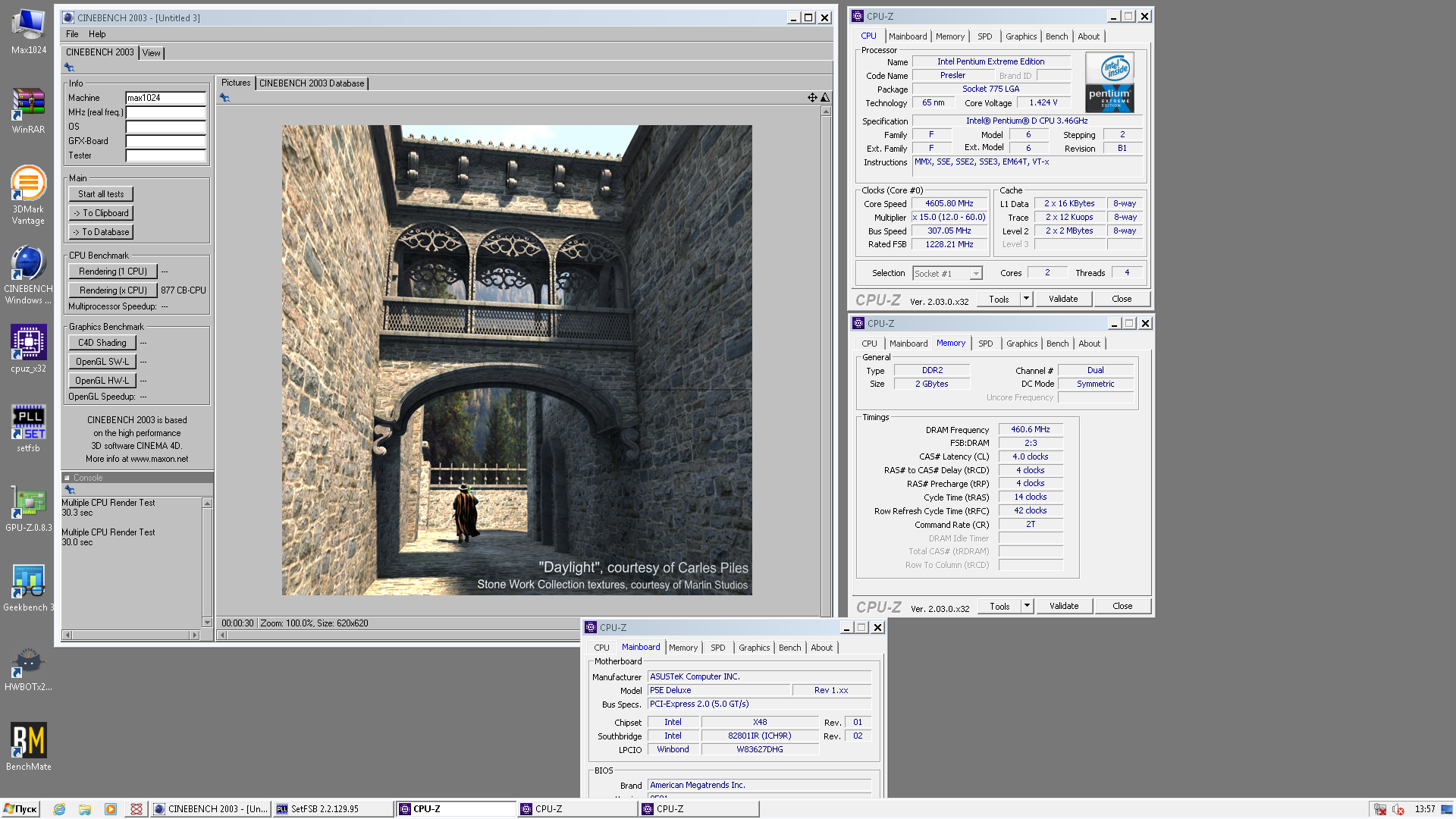The height and width of the screenshot is (819, 1456).
Task: Click the pin icon in Console panel
Action: 70,490
